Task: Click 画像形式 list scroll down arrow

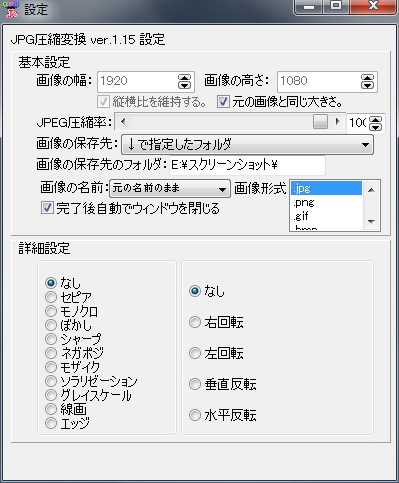Action: click(x=371, y=221)
